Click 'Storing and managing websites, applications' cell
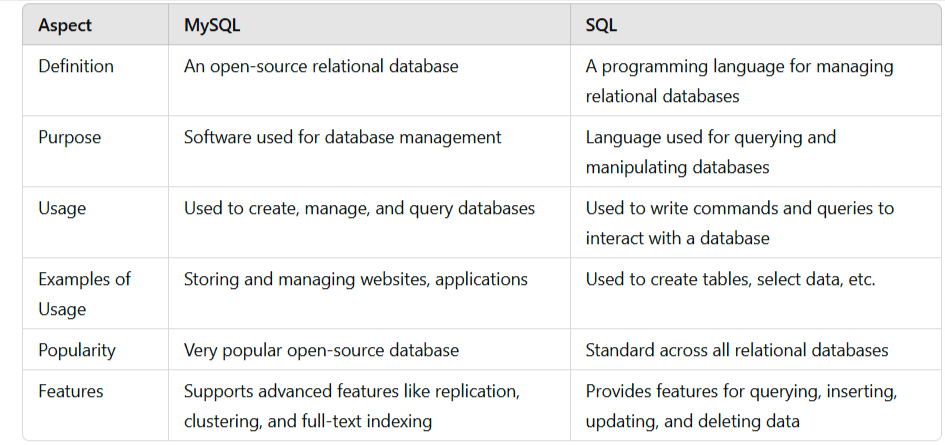The image size is (945, 445). point(369,294)
